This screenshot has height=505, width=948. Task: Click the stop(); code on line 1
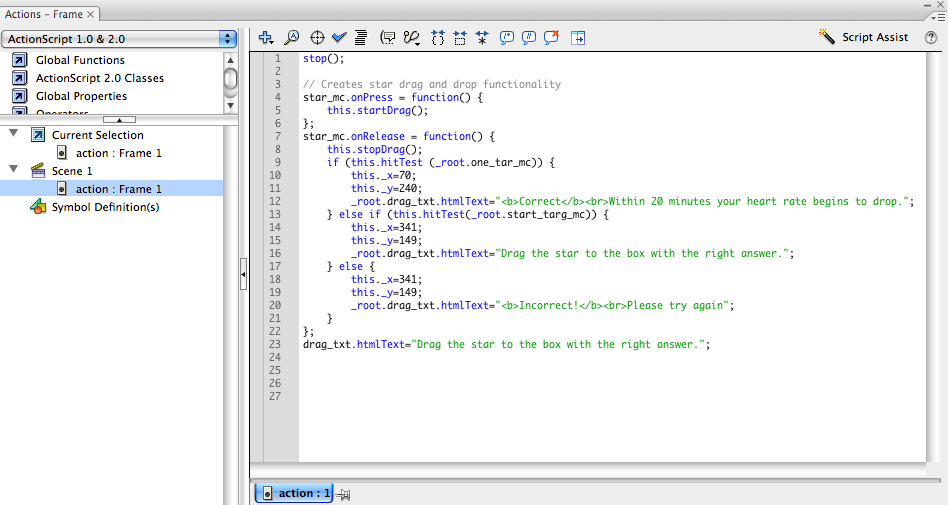[x=323, y=58]
